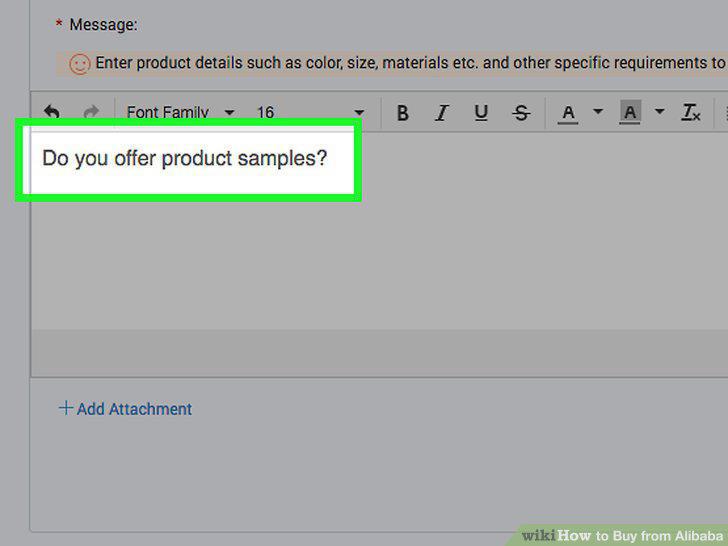Image resolution: width=728 pixels, height=546 pixels.
Task: Apply the current text color A
Action: [568, 113]
